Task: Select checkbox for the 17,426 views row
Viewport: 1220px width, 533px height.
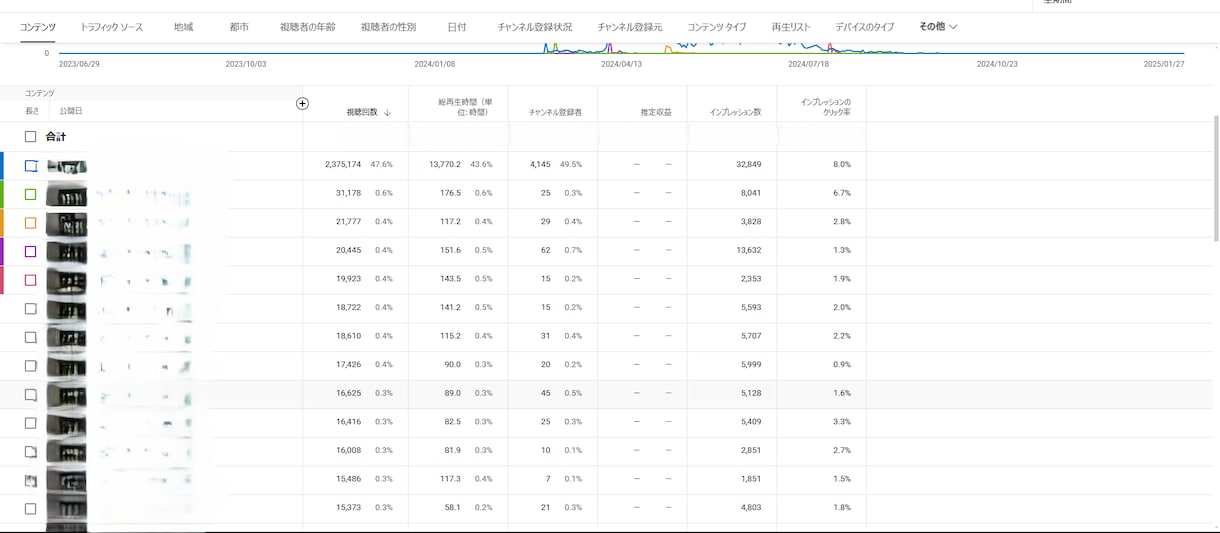Action: pos(30,366)
